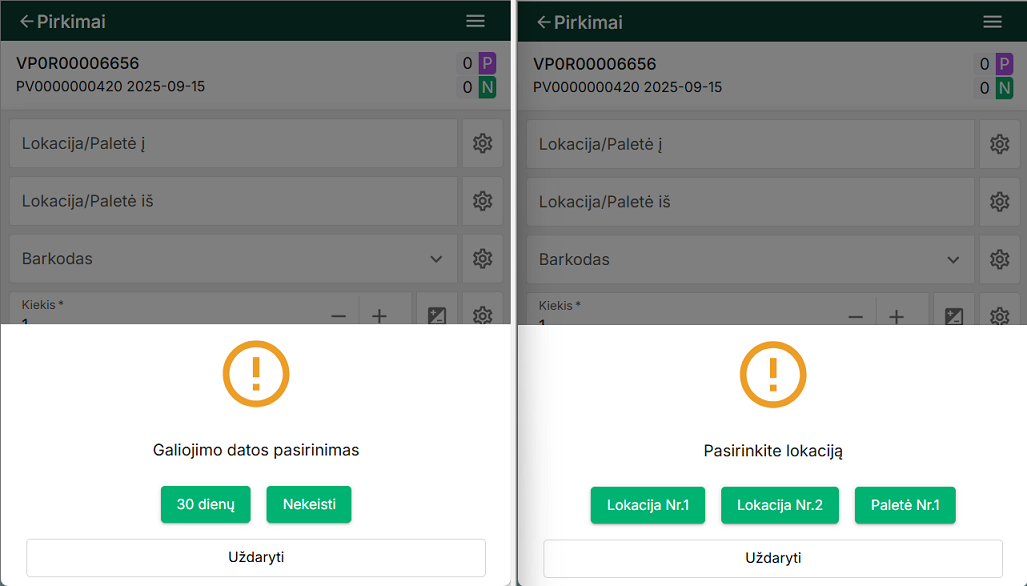1027x586 pixels.
Task: Click gear beside left 'Lokacija/Paletė į' field
Action: tap(482, 144)
